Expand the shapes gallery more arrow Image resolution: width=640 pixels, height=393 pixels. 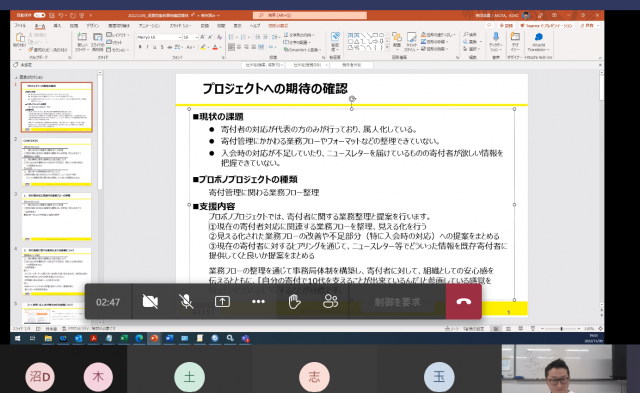[x=387, y=49]
